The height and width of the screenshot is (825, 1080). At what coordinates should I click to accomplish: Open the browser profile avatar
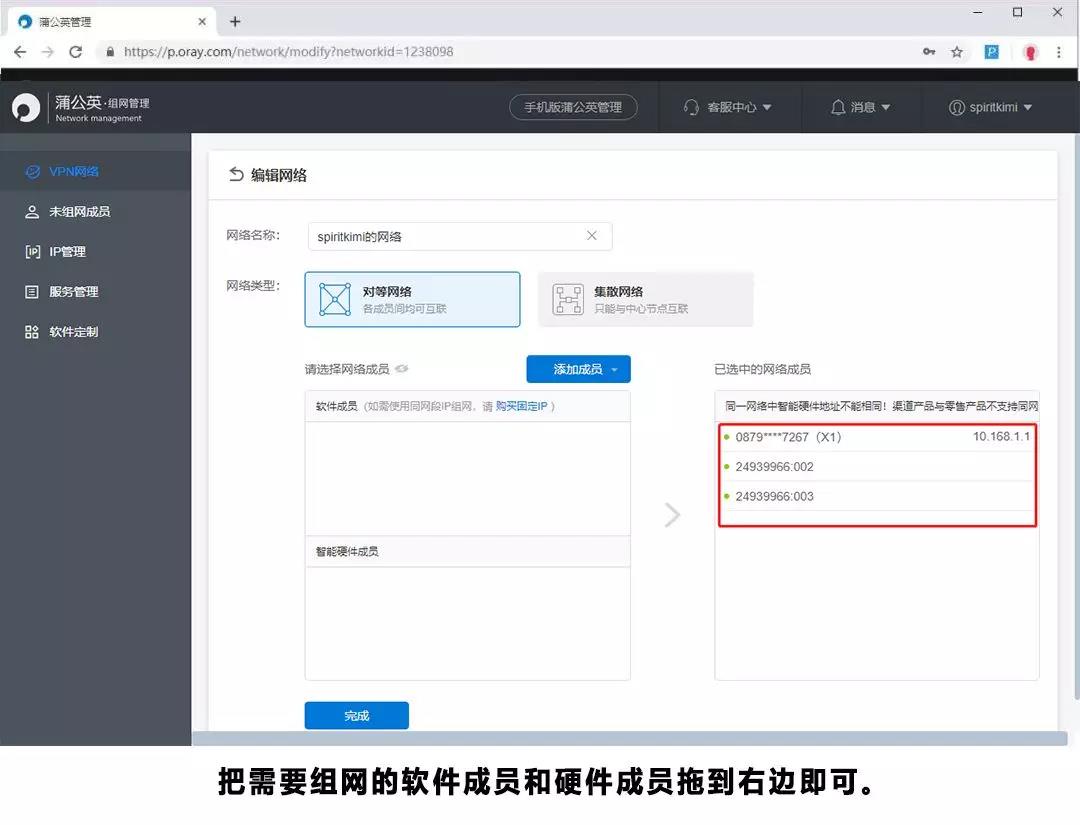pos(1030,52)
